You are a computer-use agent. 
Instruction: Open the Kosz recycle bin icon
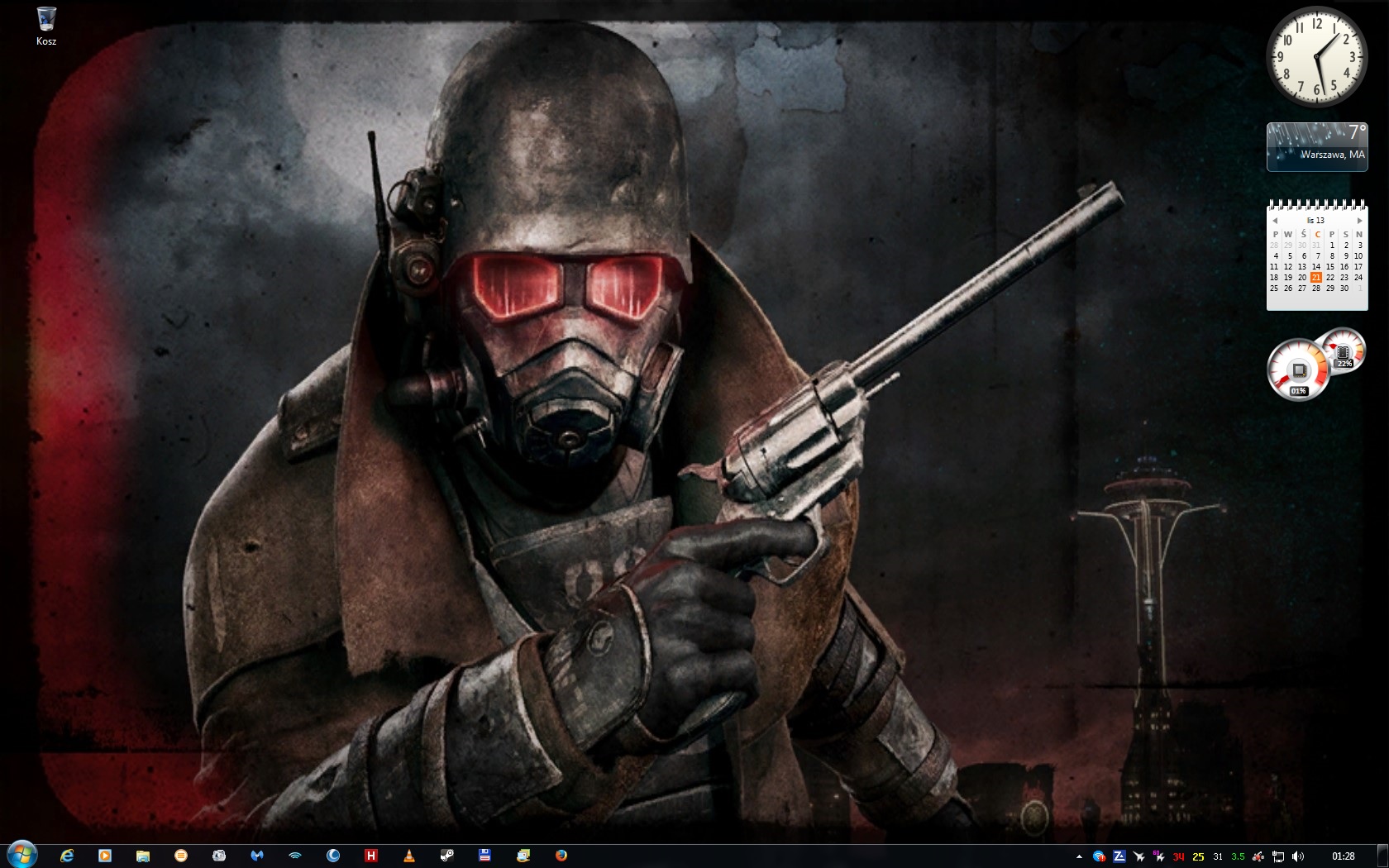pos(46,25)
